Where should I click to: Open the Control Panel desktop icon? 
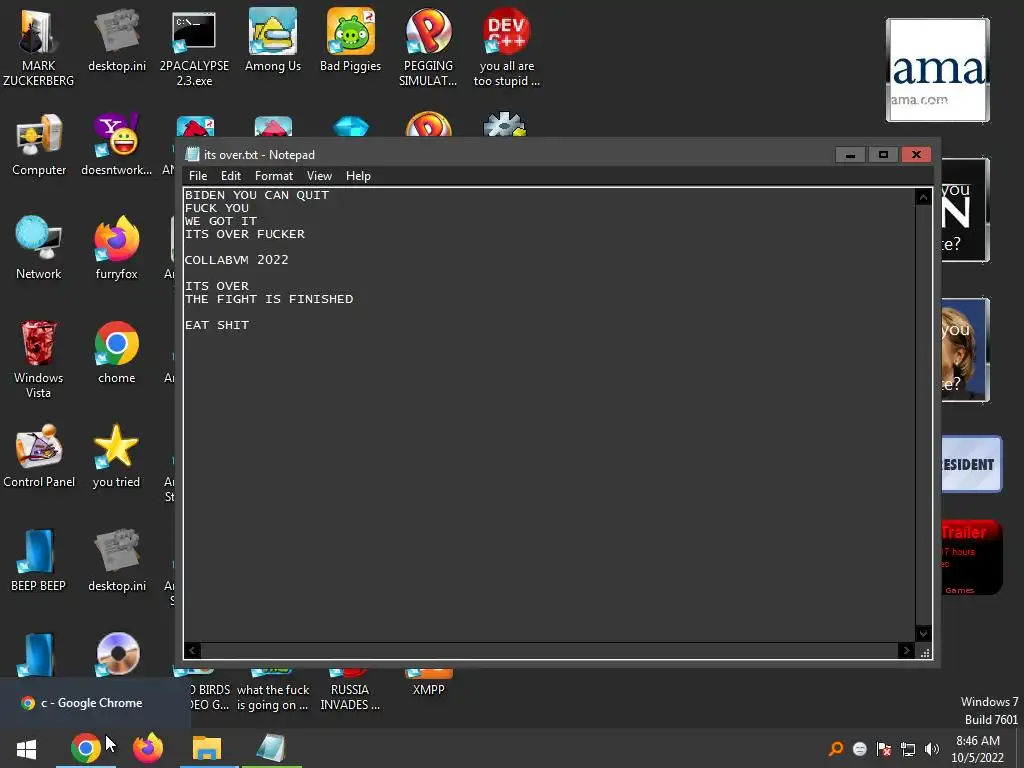(39, 456)
